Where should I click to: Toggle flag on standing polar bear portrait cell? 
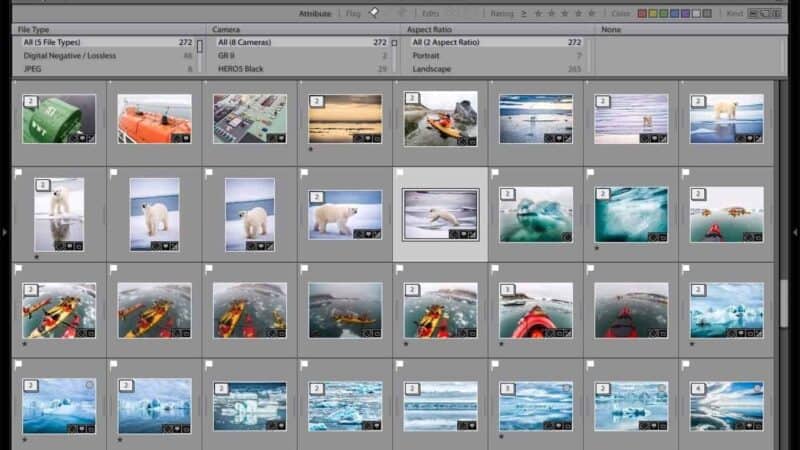[x=18, y=173]
